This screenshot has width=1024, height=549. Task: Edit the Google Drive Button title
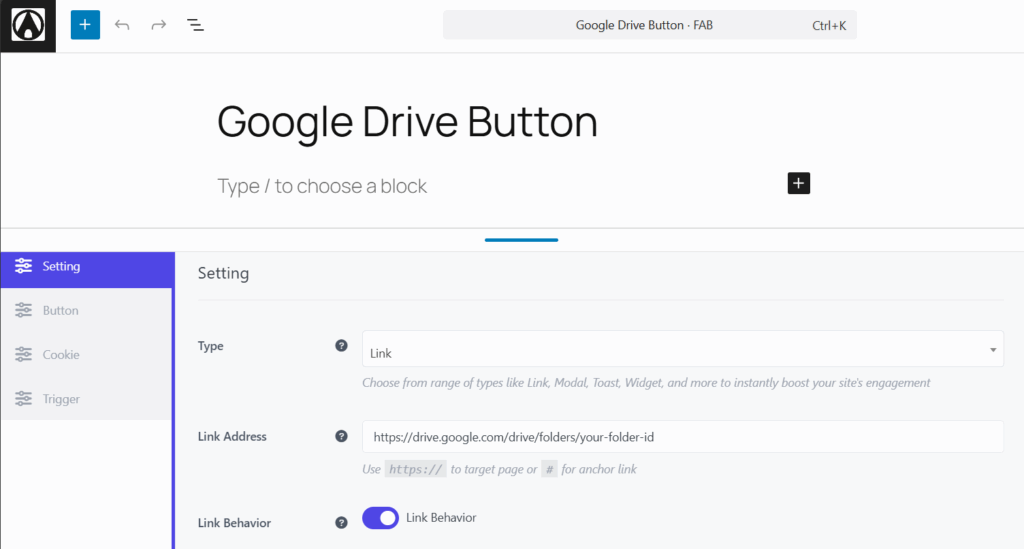[x=407, y=121]
